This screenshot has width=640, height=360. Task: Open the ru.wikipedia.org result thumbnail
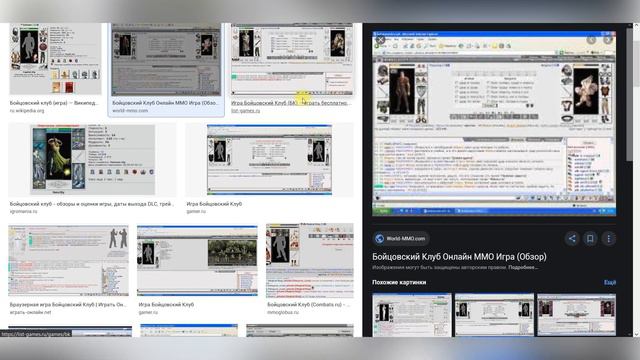tap(55, 59)
